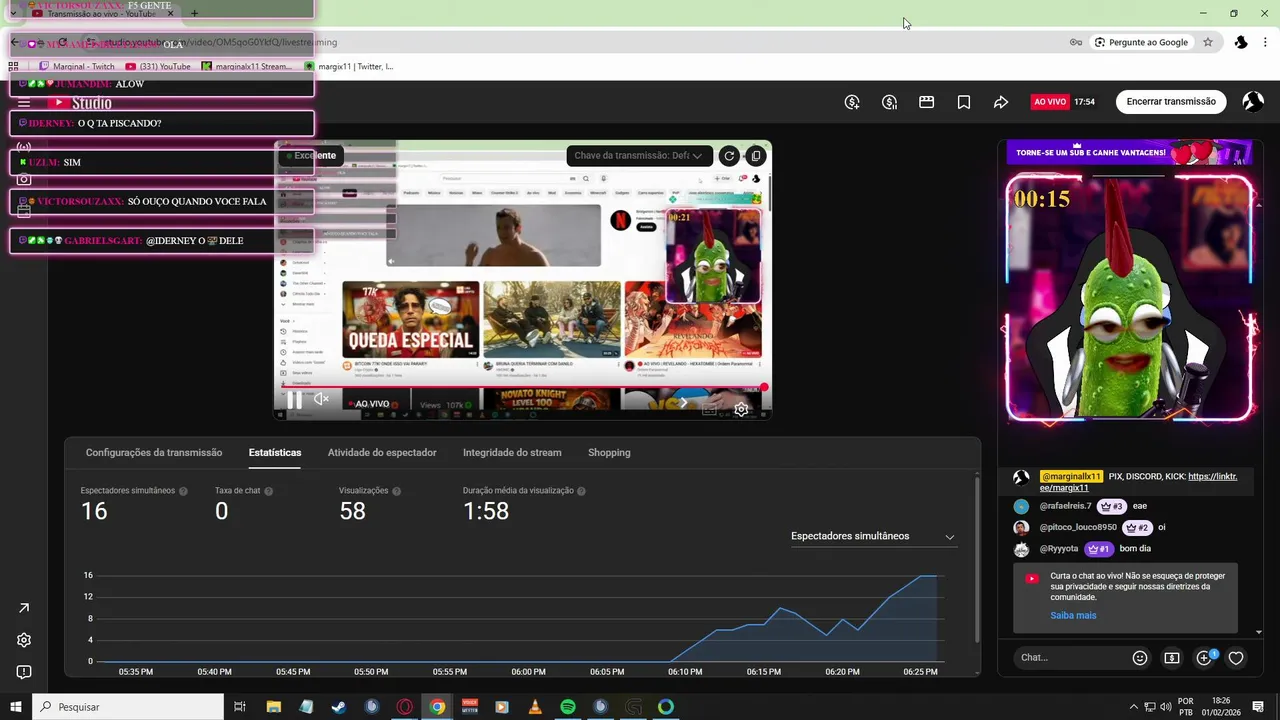Open the Super Chat dollar icon in chat
The width and height of the screenshot is (1280, 720).
(1172, 658)
